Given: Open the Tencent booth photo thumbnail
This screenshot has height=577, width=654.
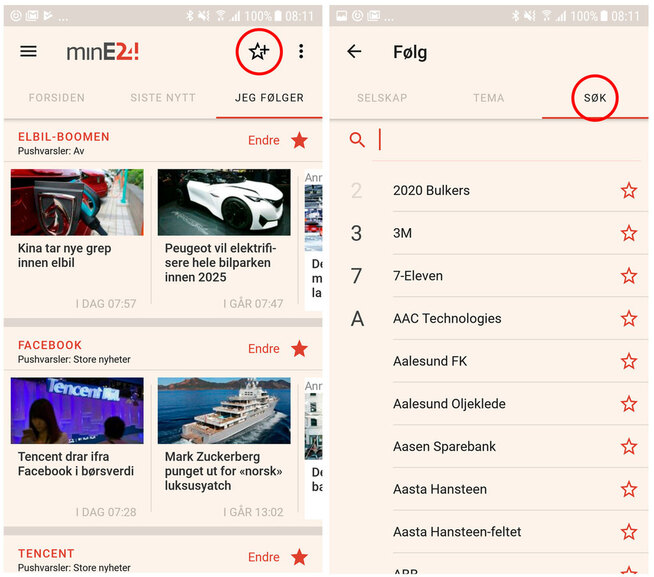Looking at the screenshot, I should pyautogui.click(x=77, y=411).
